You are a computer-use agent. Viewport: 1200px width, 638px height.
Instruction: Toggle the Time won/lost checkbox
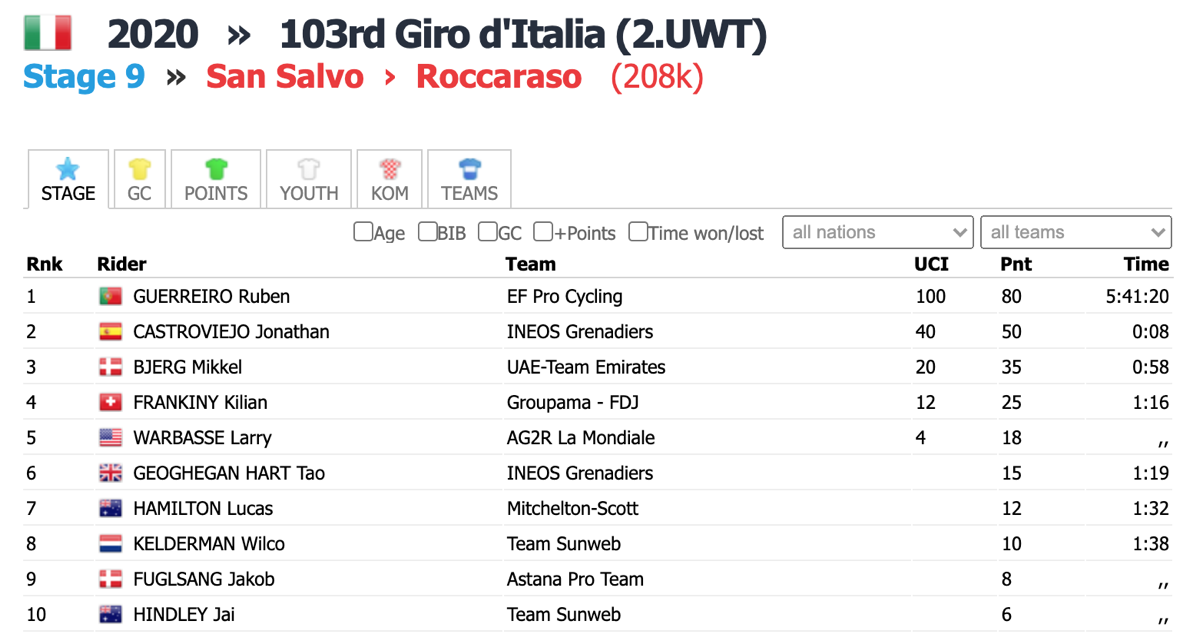click(x=638, y=232)
